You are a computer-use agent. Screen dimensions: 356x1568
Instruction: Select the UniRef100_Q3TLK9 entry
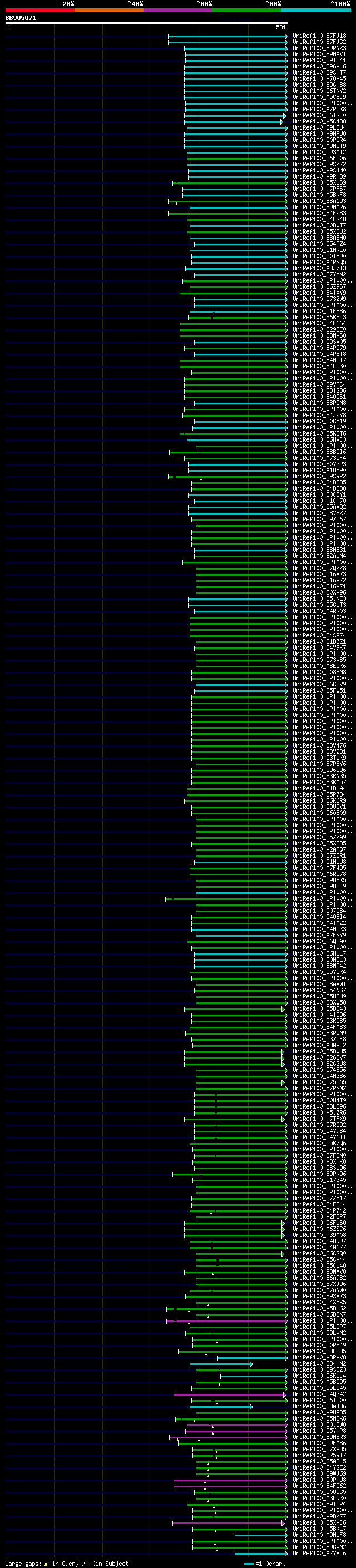click(x=319, y=758)
